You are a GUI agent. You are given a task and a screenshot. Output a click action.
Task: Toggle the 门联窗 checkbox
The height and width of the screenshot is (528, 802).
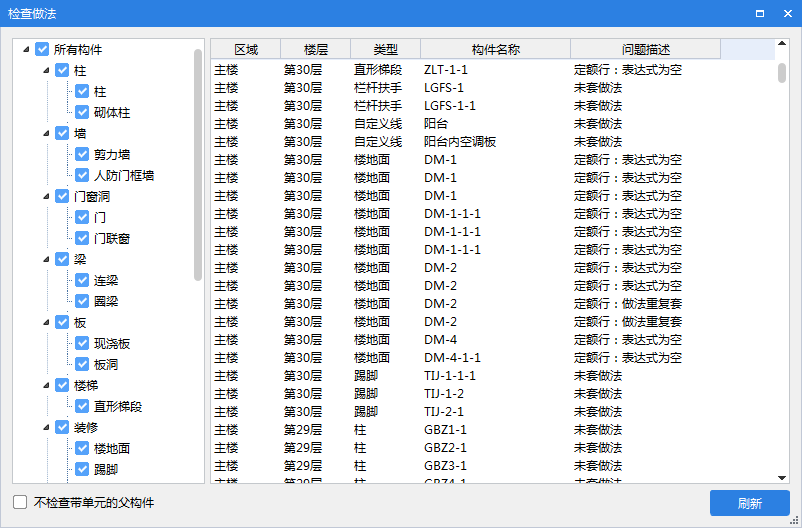pyautogui.click(x=82, y=238)
